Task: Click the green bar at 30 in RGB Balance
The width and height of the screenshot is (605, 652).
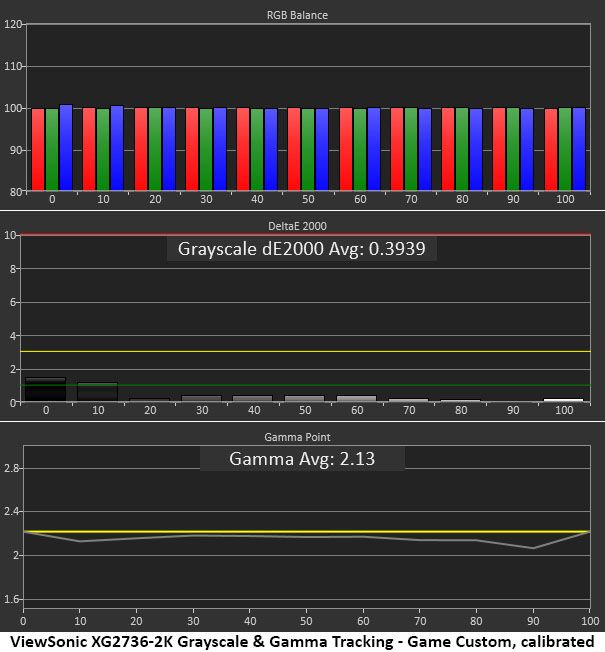Action: pyautogui.click(x=206, y=150)
